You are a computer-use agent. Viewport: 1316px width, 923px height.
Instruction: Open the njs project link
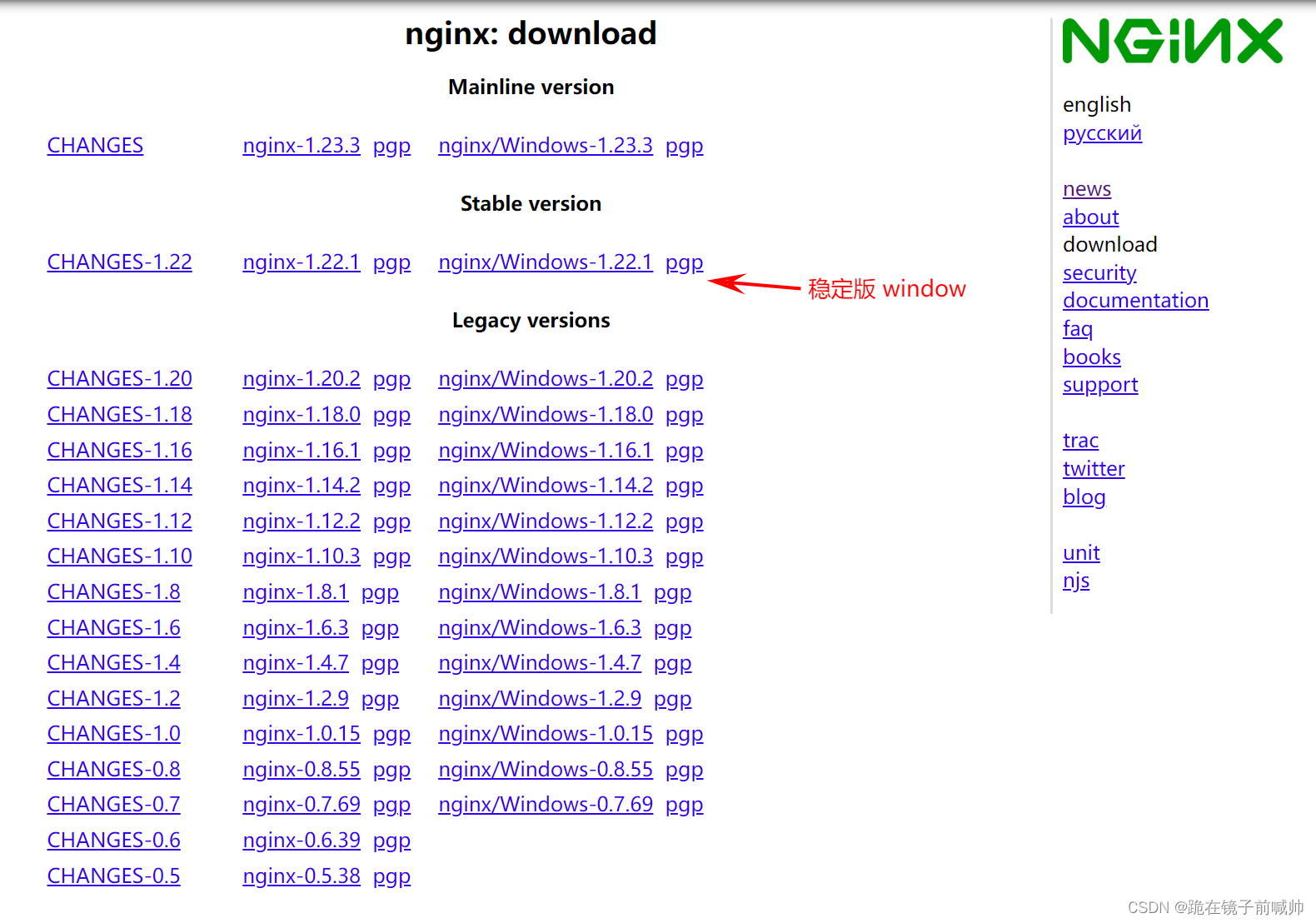[1076, 581]
